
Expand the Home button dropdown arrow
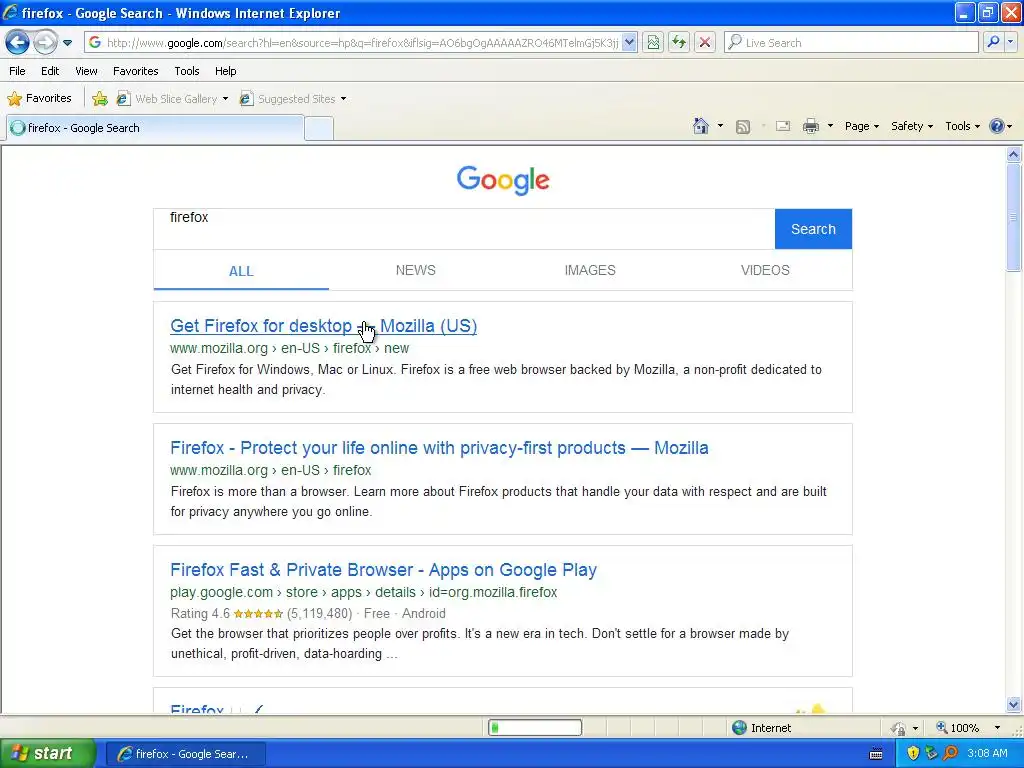(720, 126)
